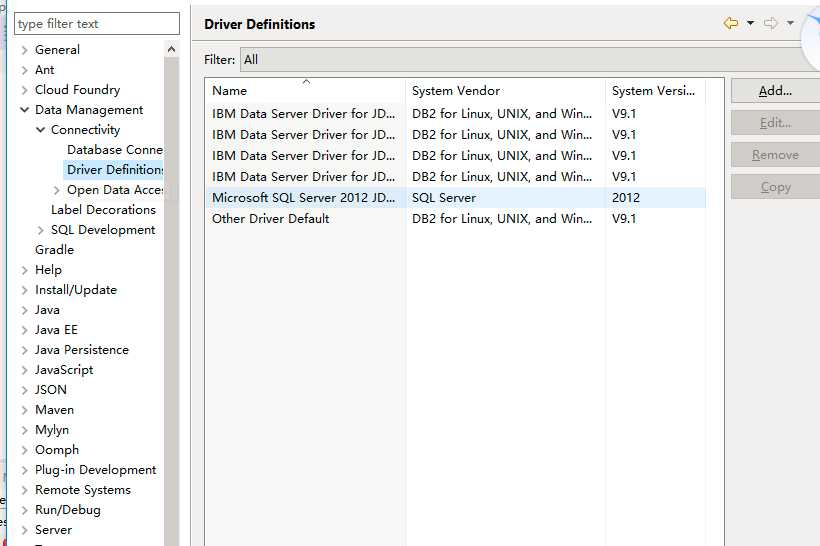Select Label Decorations tree item
820x546 pixels.
click(103, 210)
